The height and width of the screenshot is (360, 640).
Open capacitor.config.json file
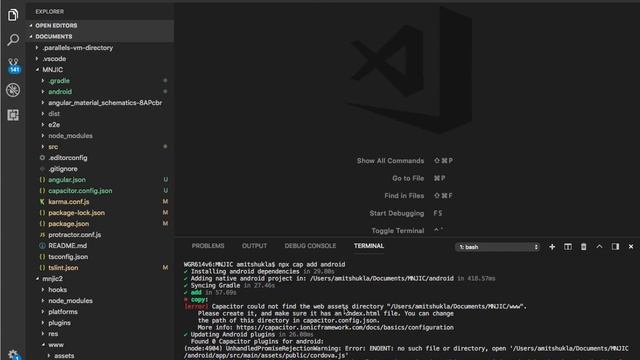100,191
